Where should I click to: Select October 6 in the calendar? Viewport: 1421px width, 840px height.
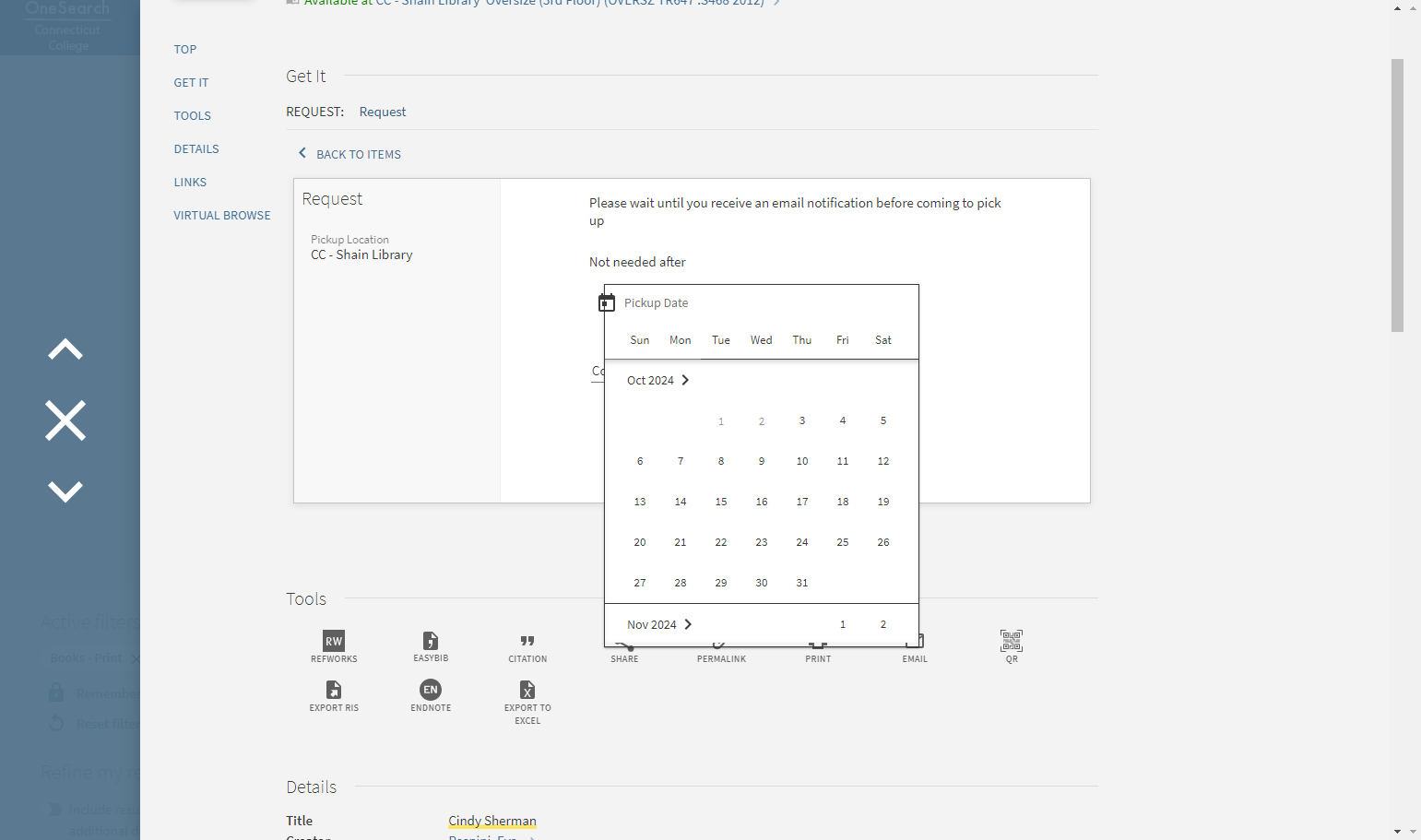pyautogui.click(x=640, y=461)
